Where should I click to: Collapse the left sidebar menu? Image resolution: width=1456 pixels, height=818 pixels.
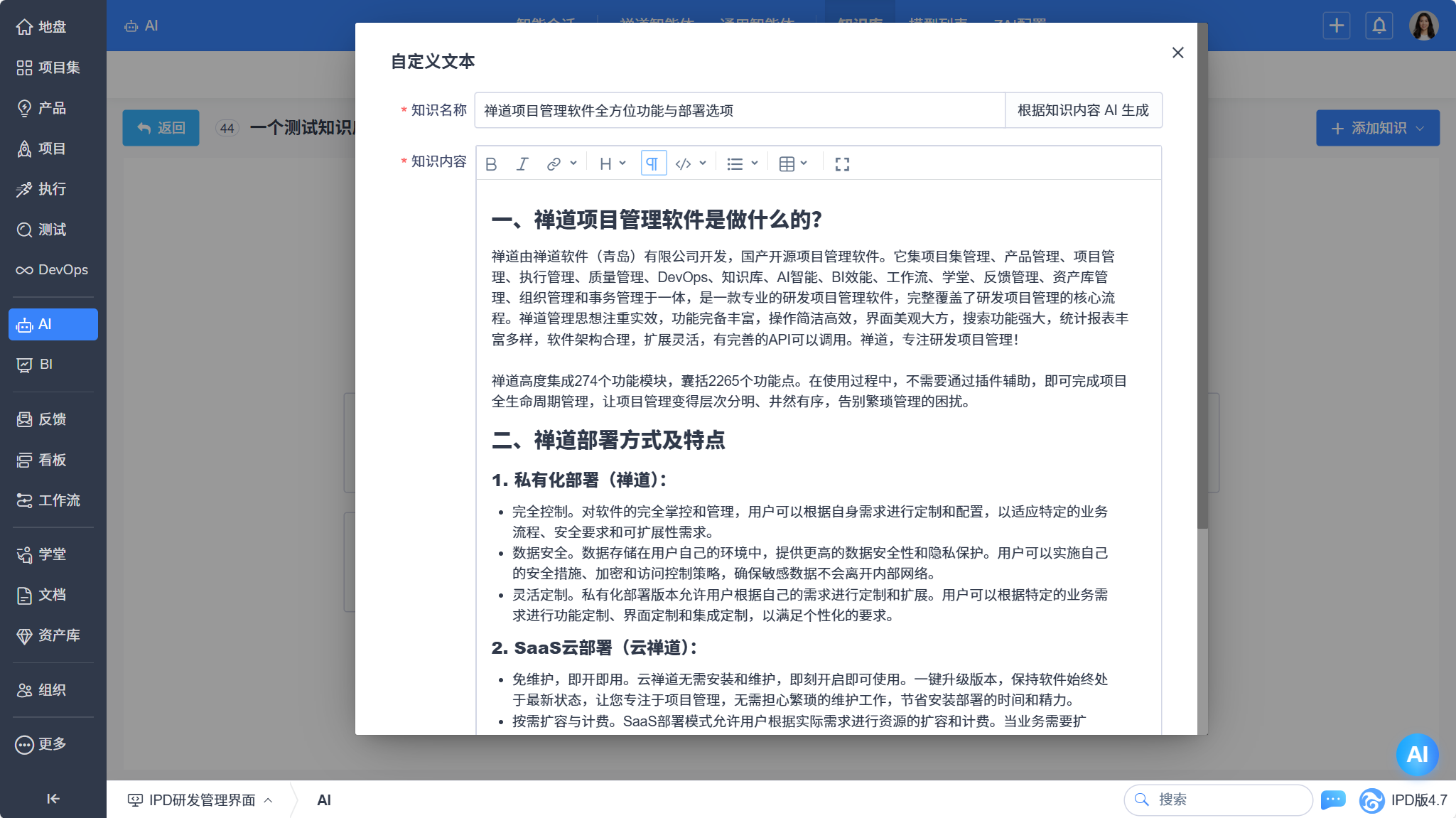[x=53, y=799]
